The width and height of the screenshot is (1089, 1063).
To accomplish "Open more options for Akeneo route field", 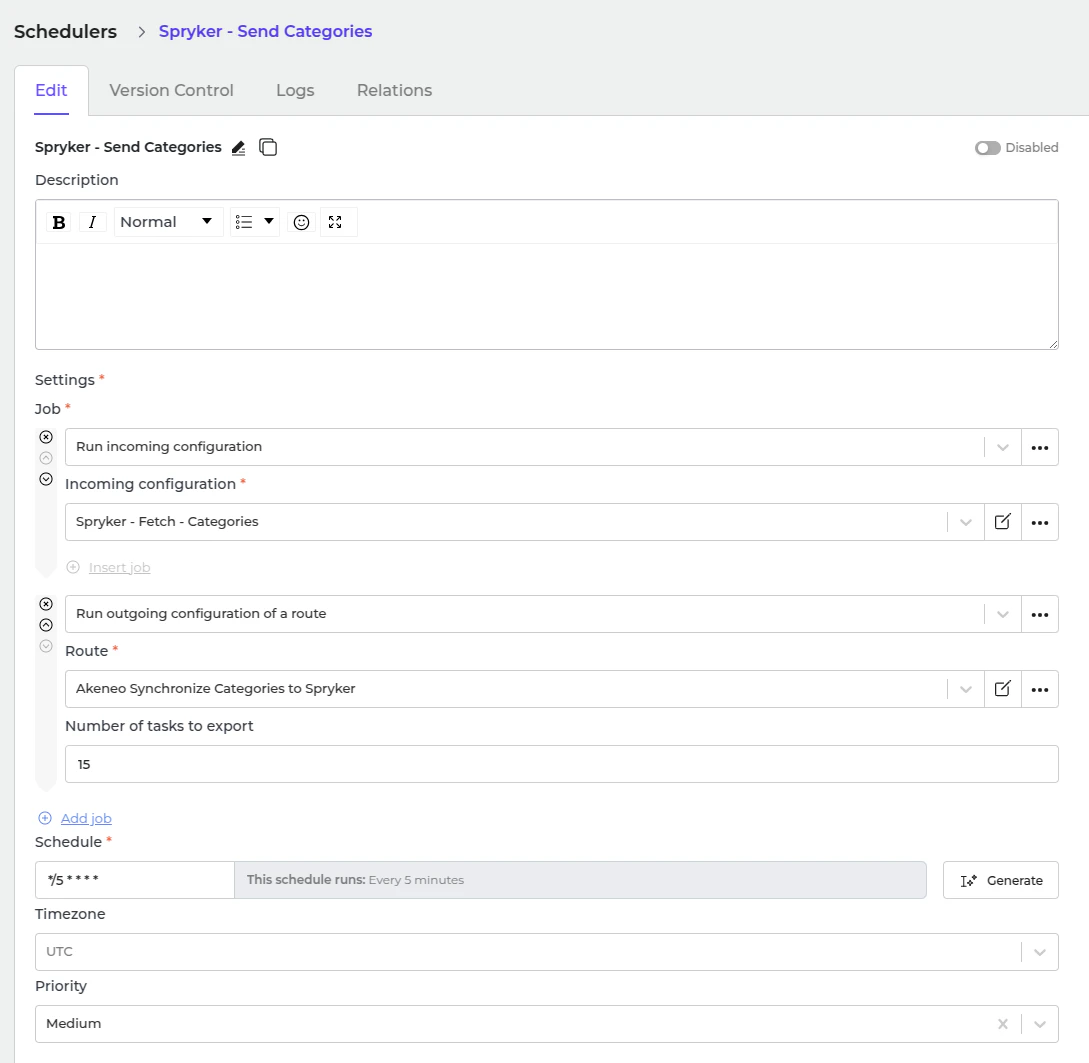I will point(1039,689).
